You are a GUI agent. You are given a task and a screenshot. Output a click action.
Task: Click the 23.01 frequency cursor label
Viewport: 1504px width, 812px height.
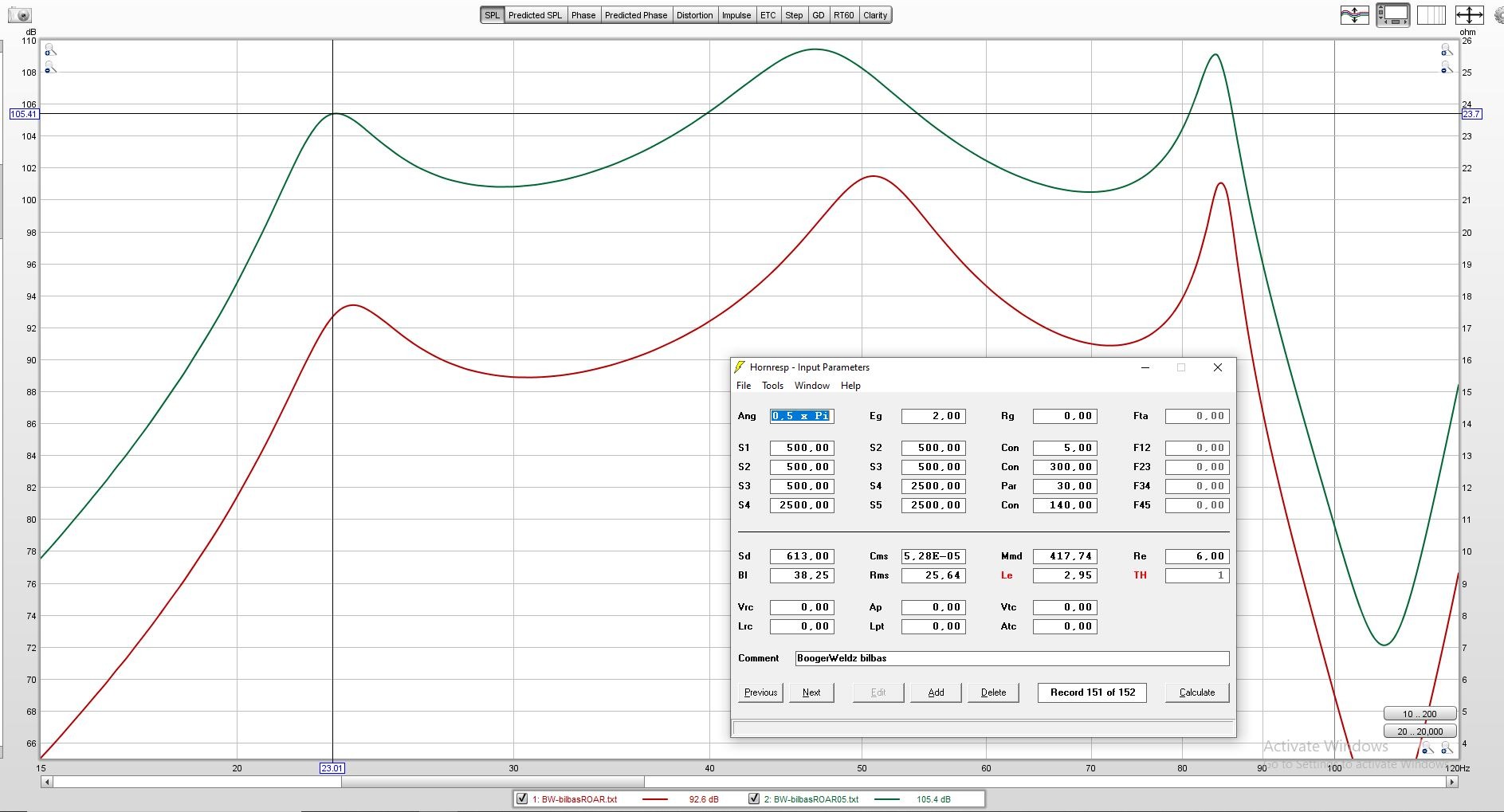[332, 768]
